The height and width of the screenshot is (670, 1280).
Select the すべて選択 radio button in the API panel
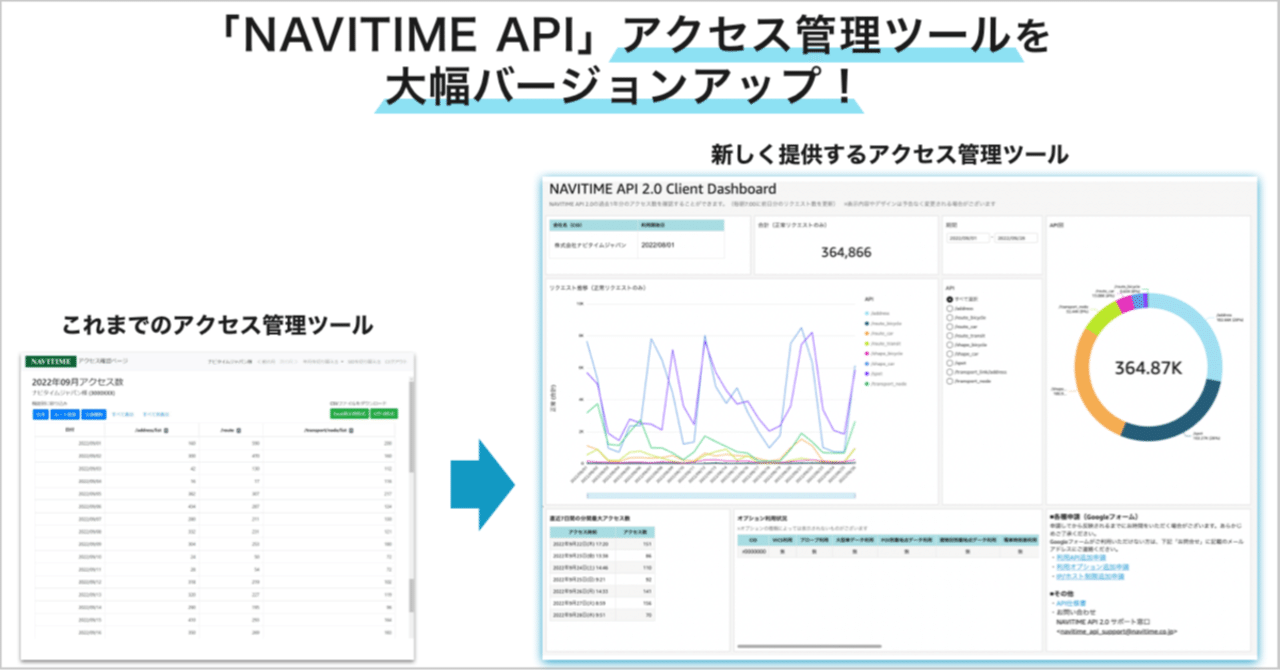pyautogui.click(x=950, y=299)
